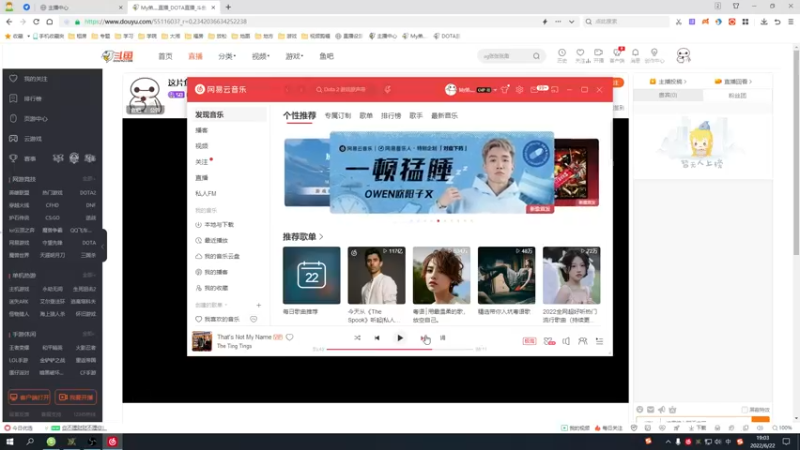Image resolution: width=800 pixels, height=450 pixels.
Task: Open Douyu watch history clock icon
Action: pos(562,55)
